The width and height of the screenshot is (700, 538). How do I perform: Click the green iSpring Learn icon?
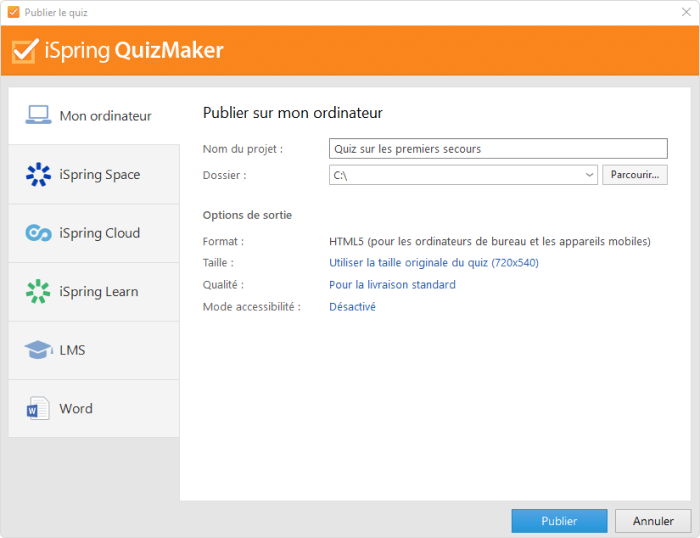point(38,291)
